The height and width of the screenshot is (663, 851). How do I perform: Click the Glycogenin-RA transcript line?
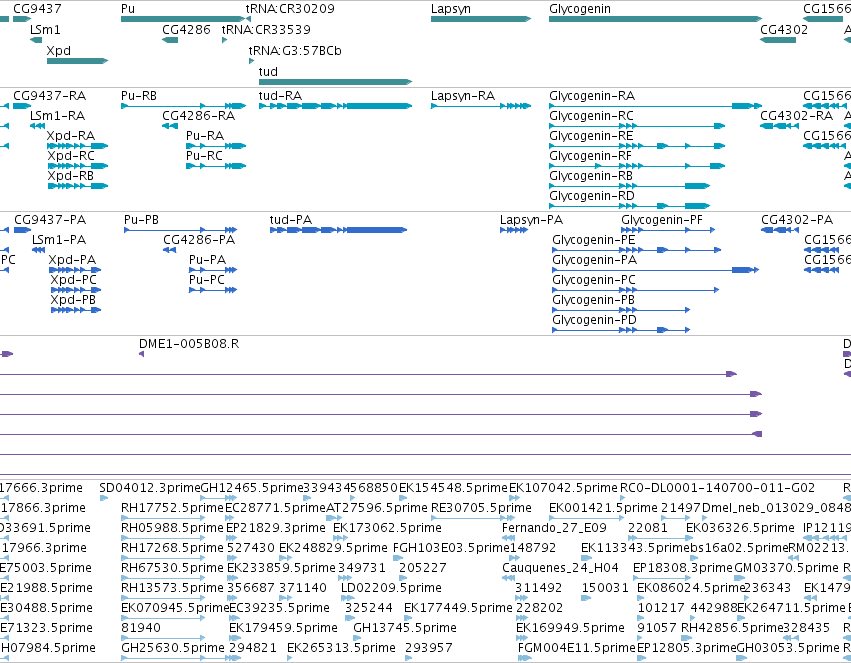(x=656, y=106)
